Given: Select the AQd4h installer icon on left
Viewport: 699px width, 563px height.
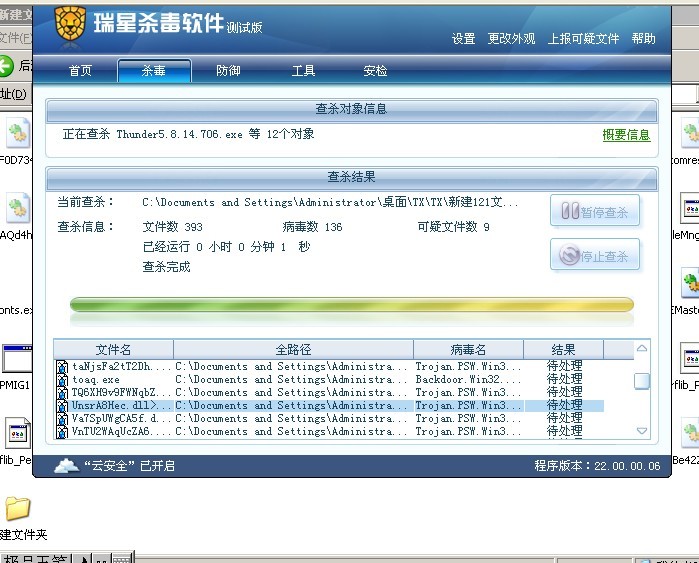Looking at the screenshot, I should (x=18, y=208).
